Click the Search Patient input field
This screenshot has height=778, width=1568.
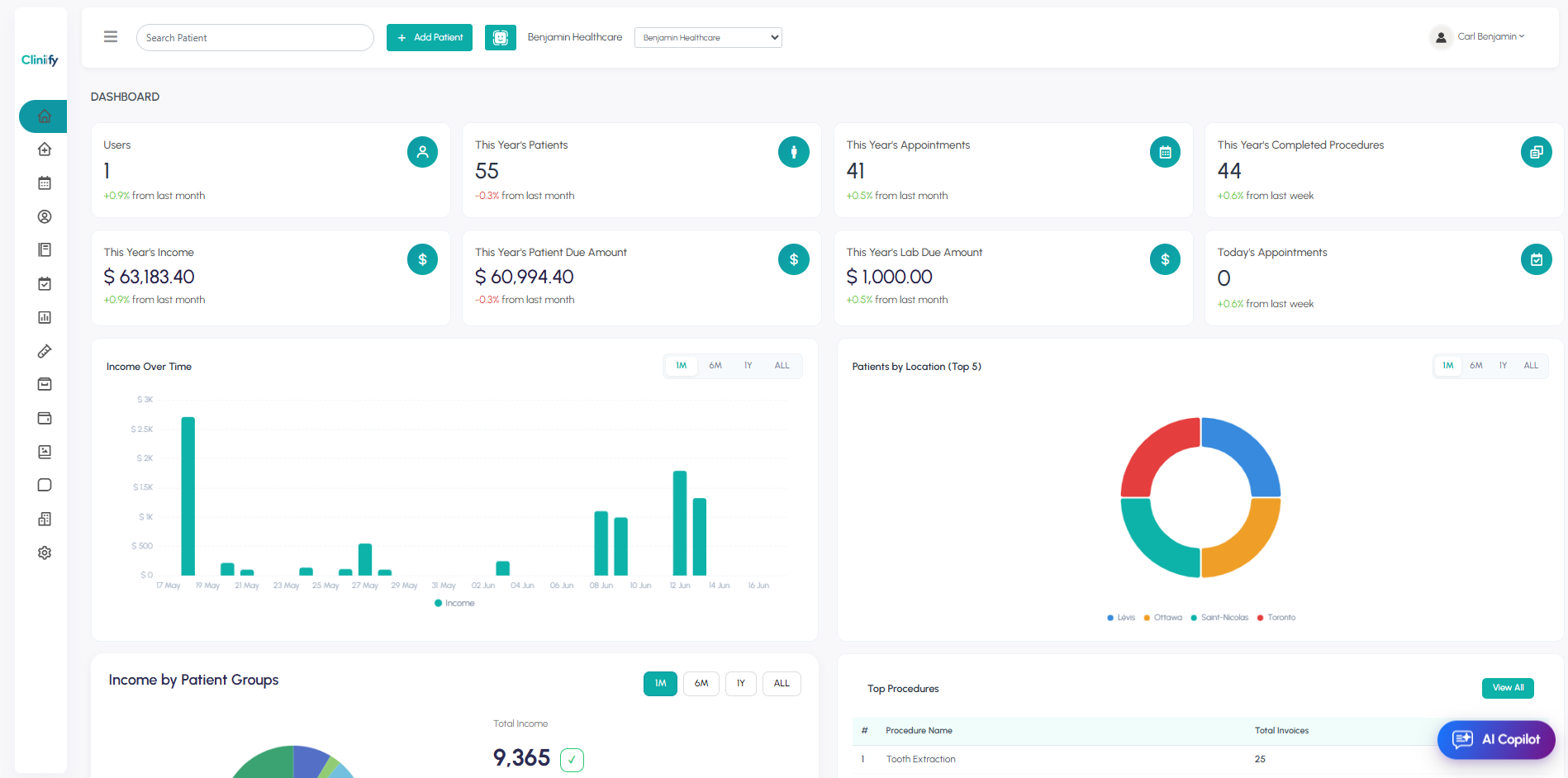255,37
